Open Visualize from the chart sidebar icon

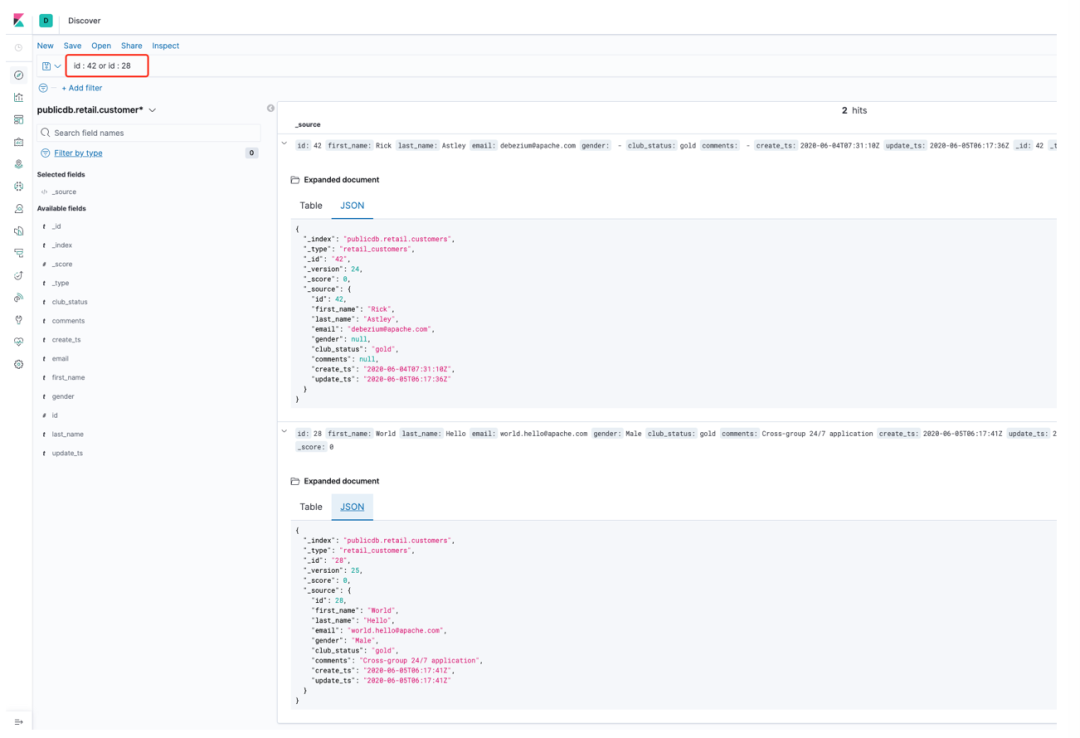point(18,98)
